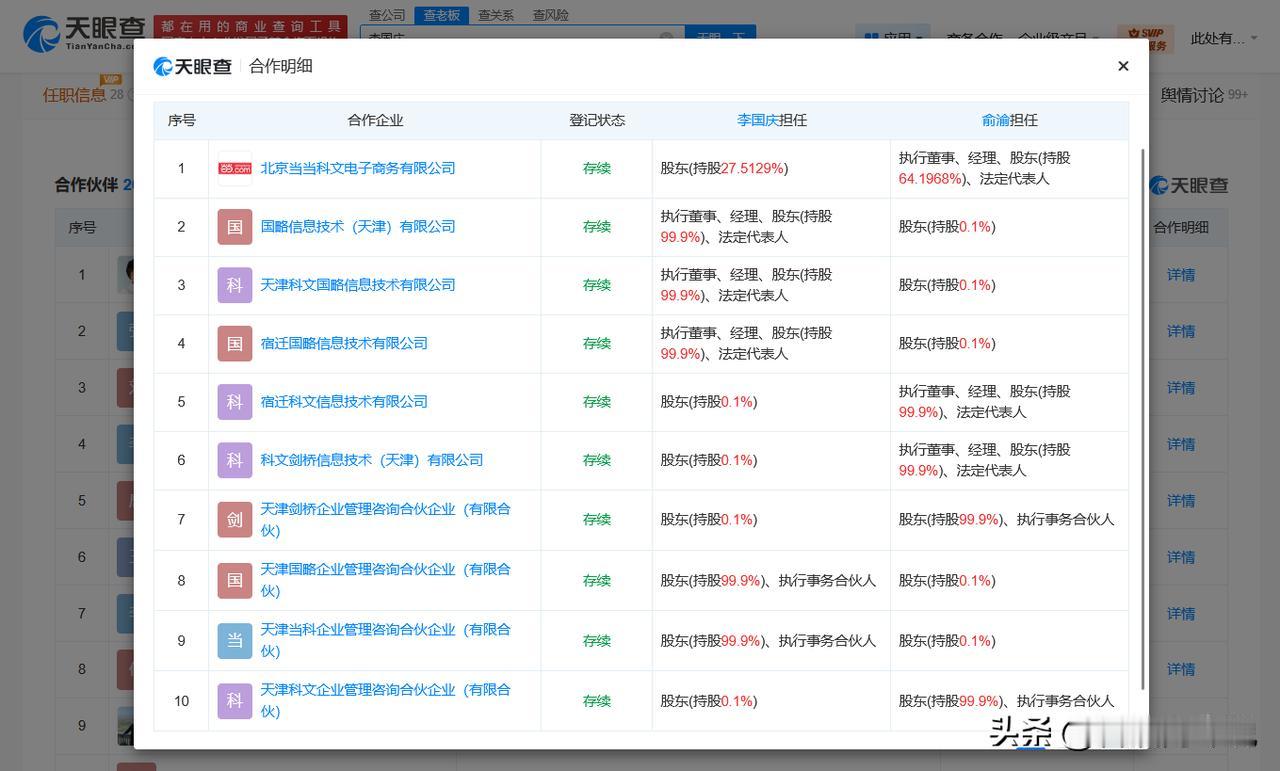Open 天津科文企业管理咨询合伙企业 link
The image size is (1280, 771).
[386, 701]
